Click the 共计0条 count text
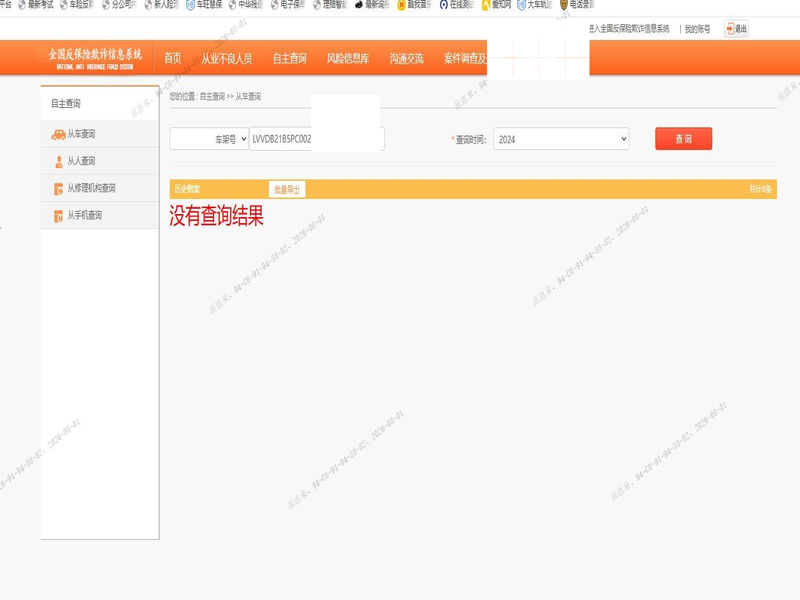800x600 pixels. pyautogui.click(x=760, y=189)
